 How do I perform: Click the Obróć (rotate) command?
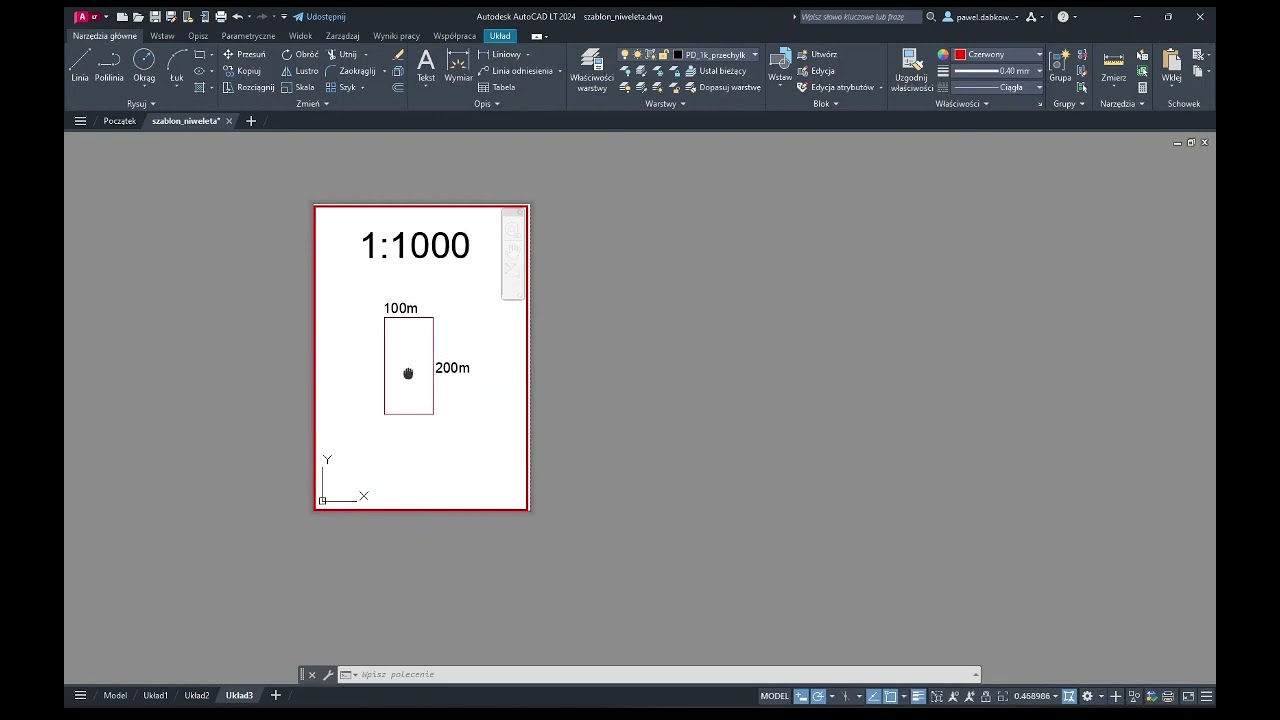(300, 55)
